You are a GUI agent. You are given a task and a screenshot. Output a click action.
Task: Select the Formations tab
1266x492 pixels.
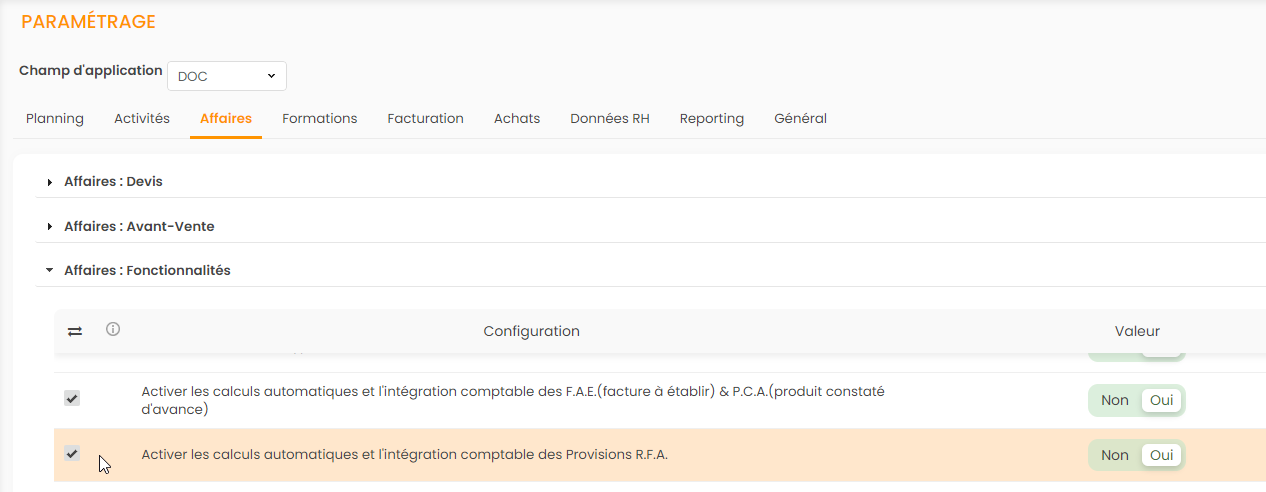point(319,118)
